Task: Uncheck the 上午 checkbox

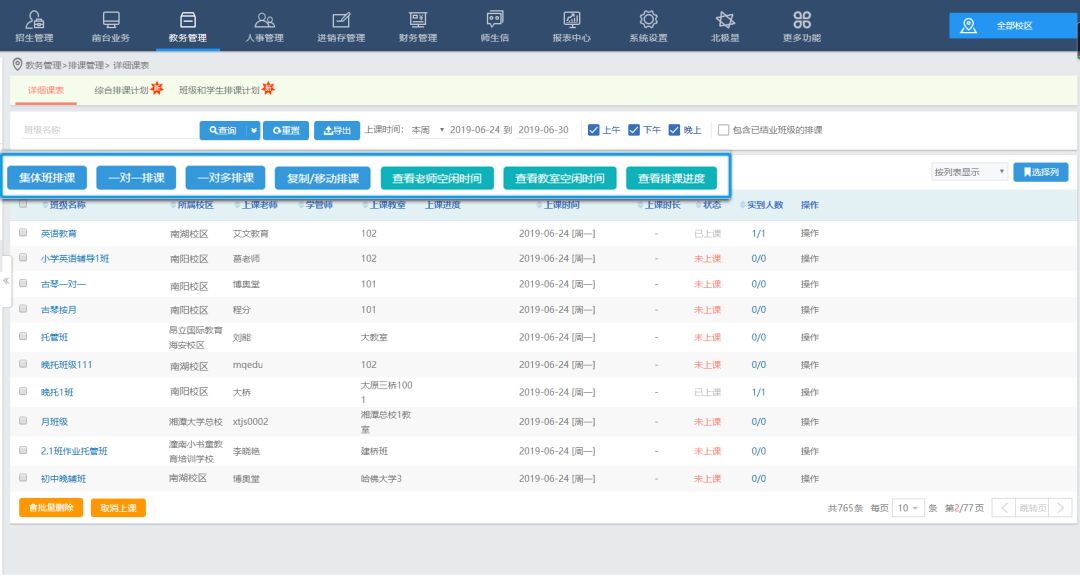Action: [x=593, y=130]
